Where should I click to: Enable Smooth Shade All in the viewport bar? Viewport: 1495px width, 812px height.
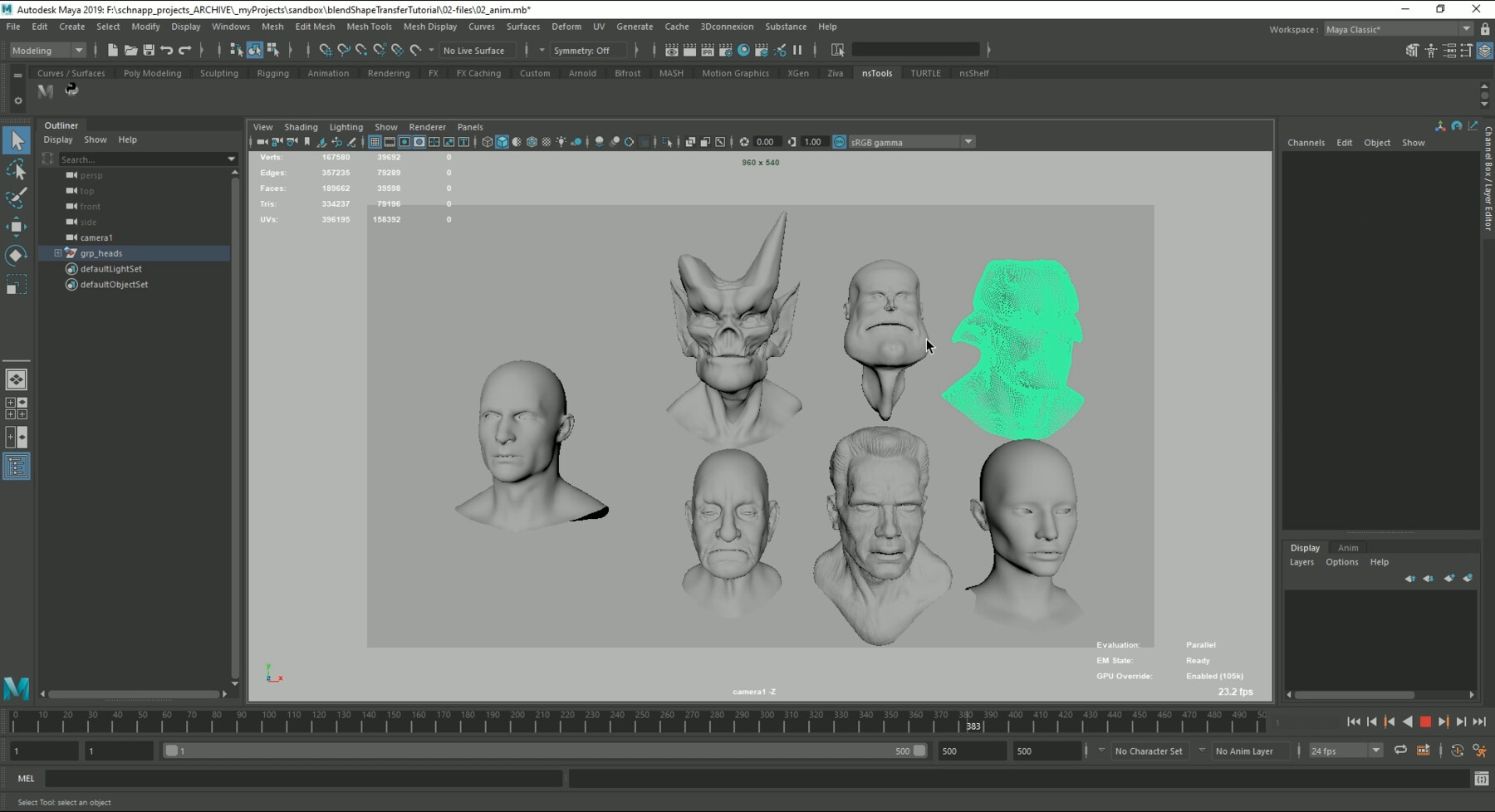click(501, 141)
